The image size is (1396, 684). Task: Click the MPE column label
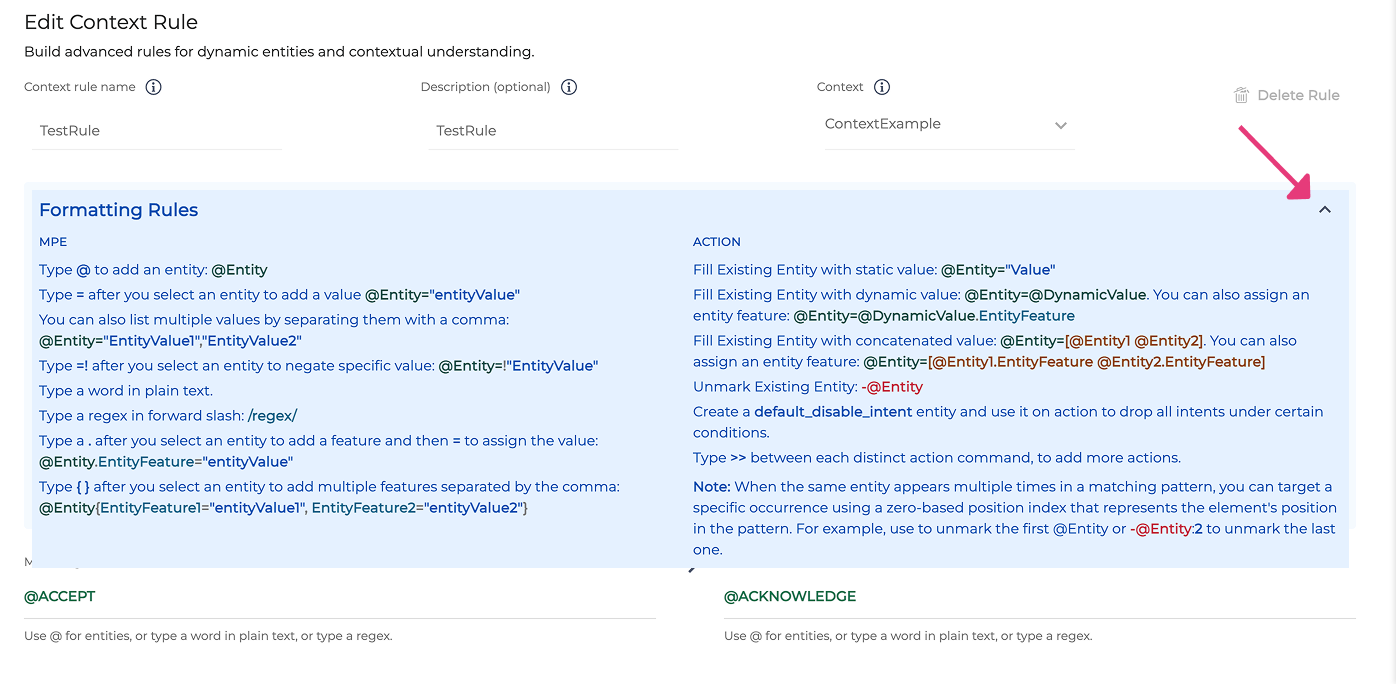[x=53, y=242]
